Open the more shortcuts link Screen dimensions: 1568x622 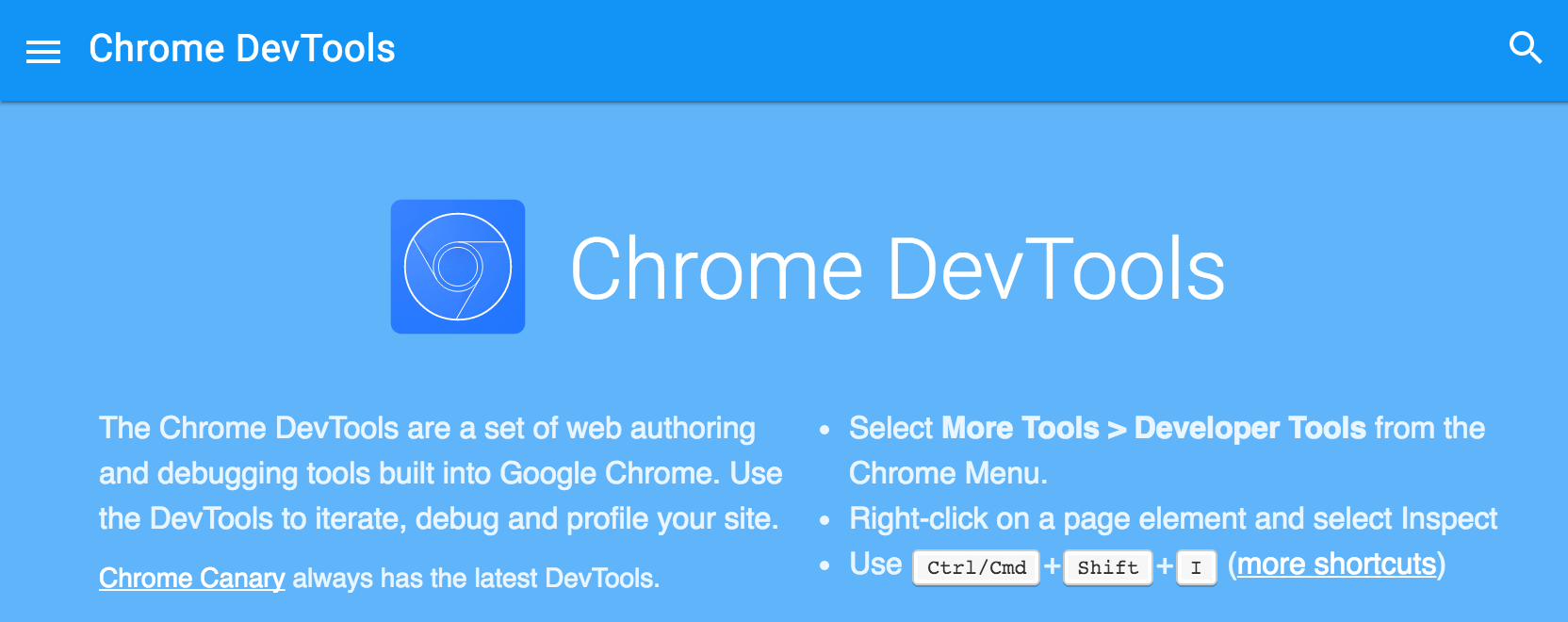(1336, 565)
